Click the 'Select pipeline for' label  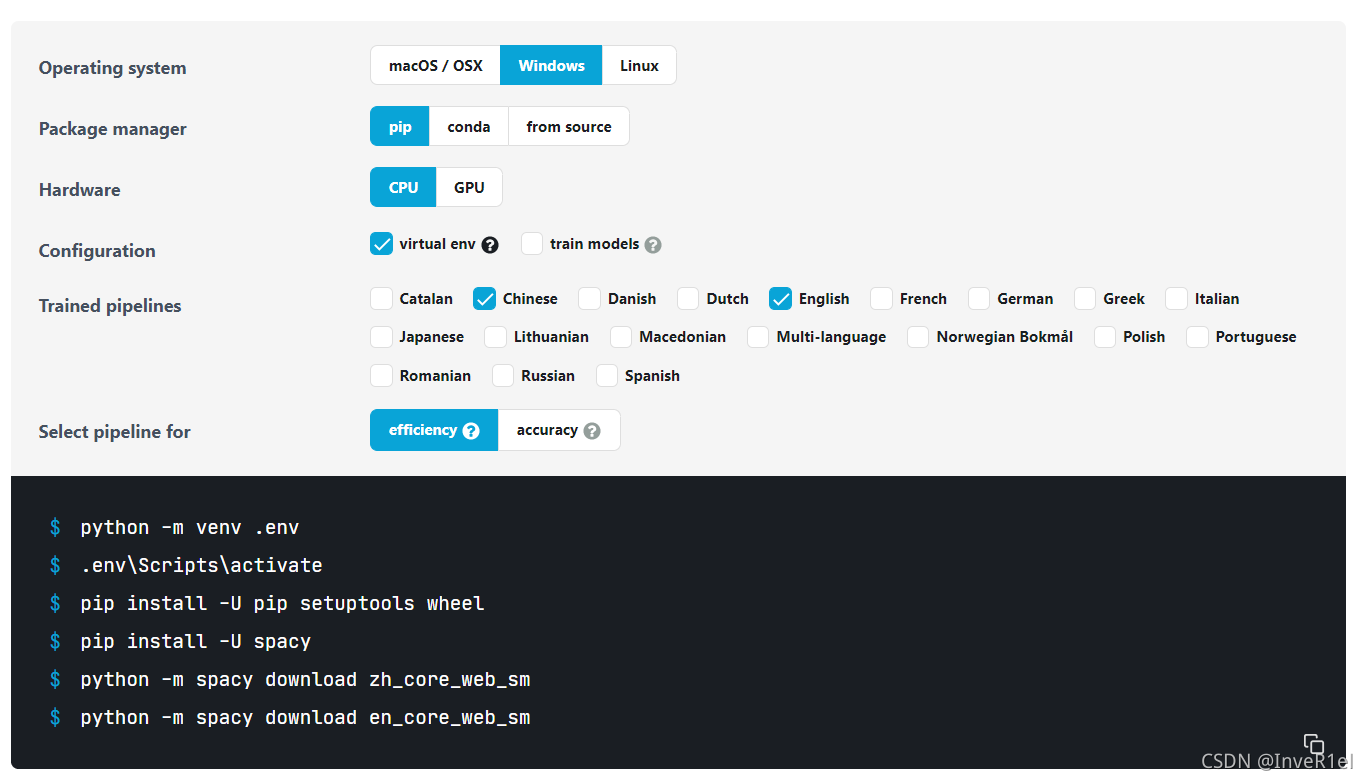click(114, 432)
